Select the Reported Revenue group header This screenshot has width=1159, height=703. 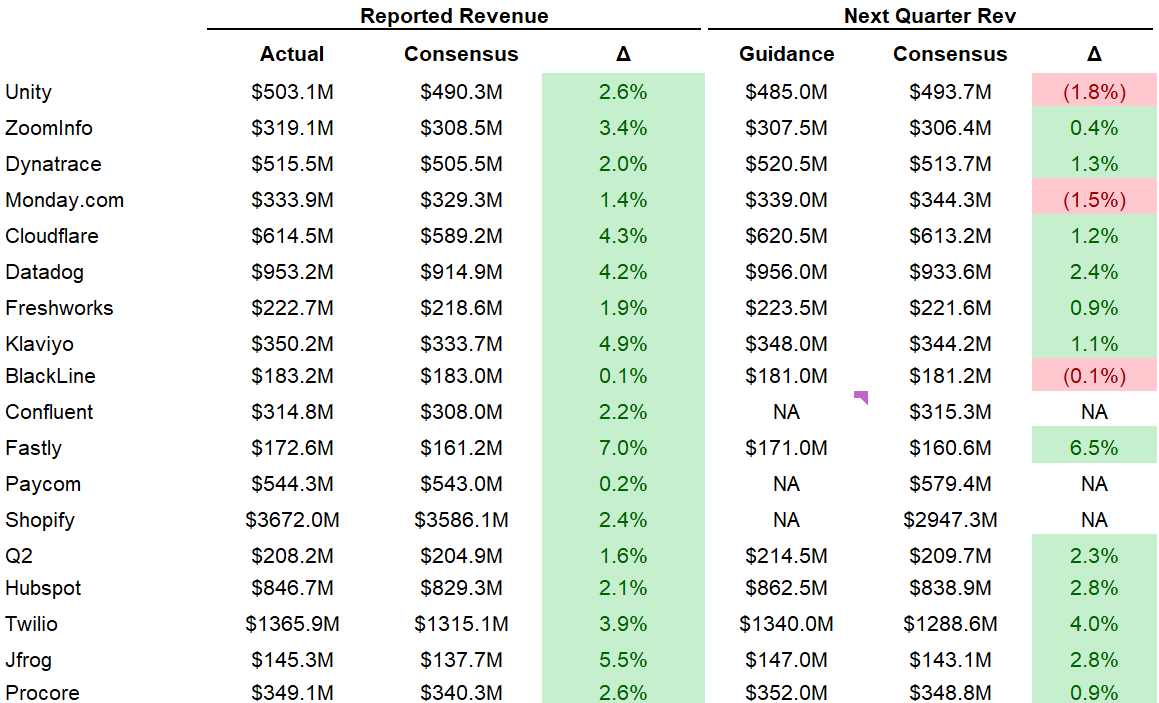click(454, 16)
